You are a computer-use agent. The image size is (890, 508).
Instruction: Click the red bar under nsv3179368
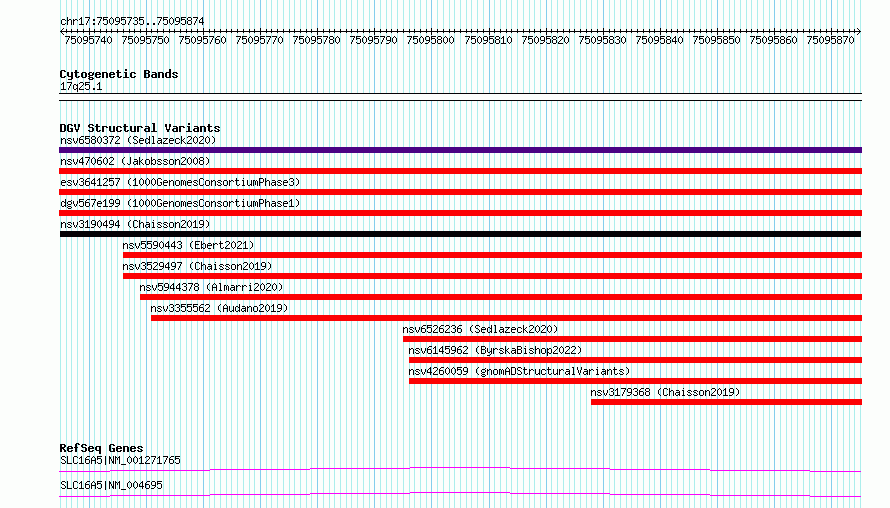tap(727, 402)
